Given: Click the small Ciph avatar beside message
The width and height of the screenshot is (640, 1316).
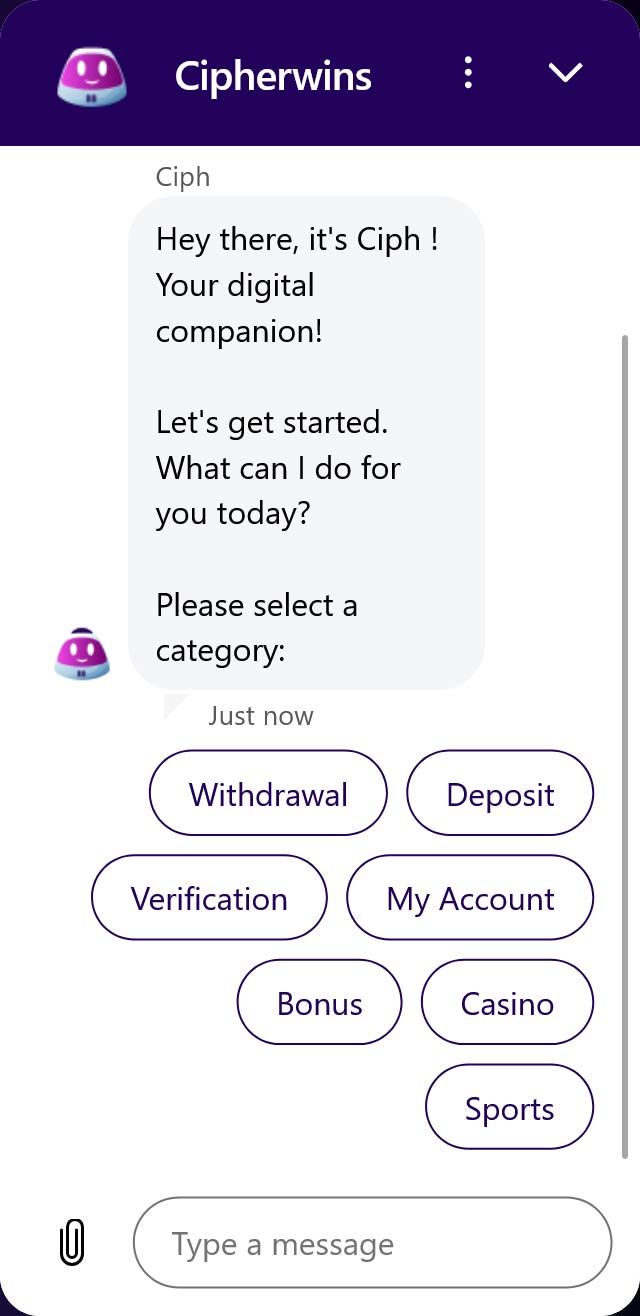Looking at the screenshot, I should [x=82, y=653].
